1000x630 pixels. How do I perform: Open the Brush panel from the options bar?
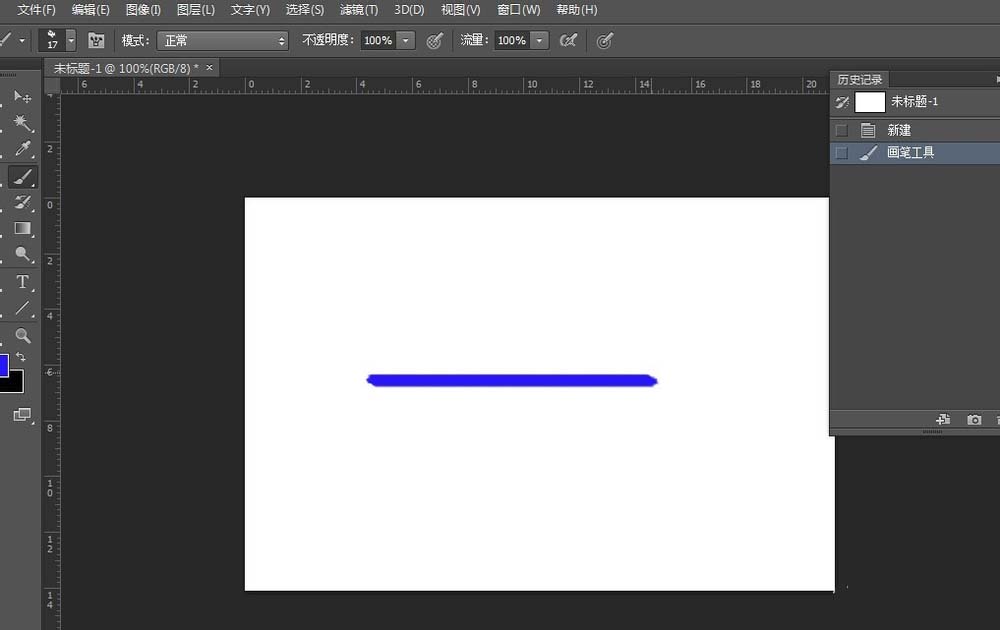click(x=95, y=41)
